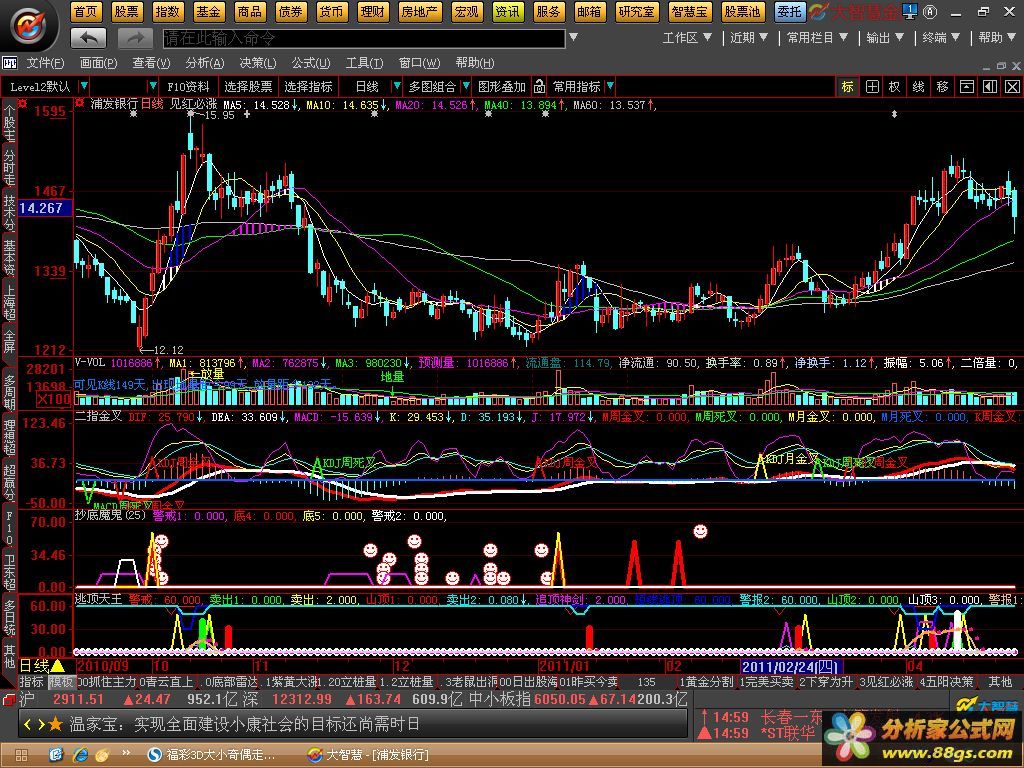Click the circled A icon in title bar
This screenshot has width=1024, height=768.
coord(931,11)
